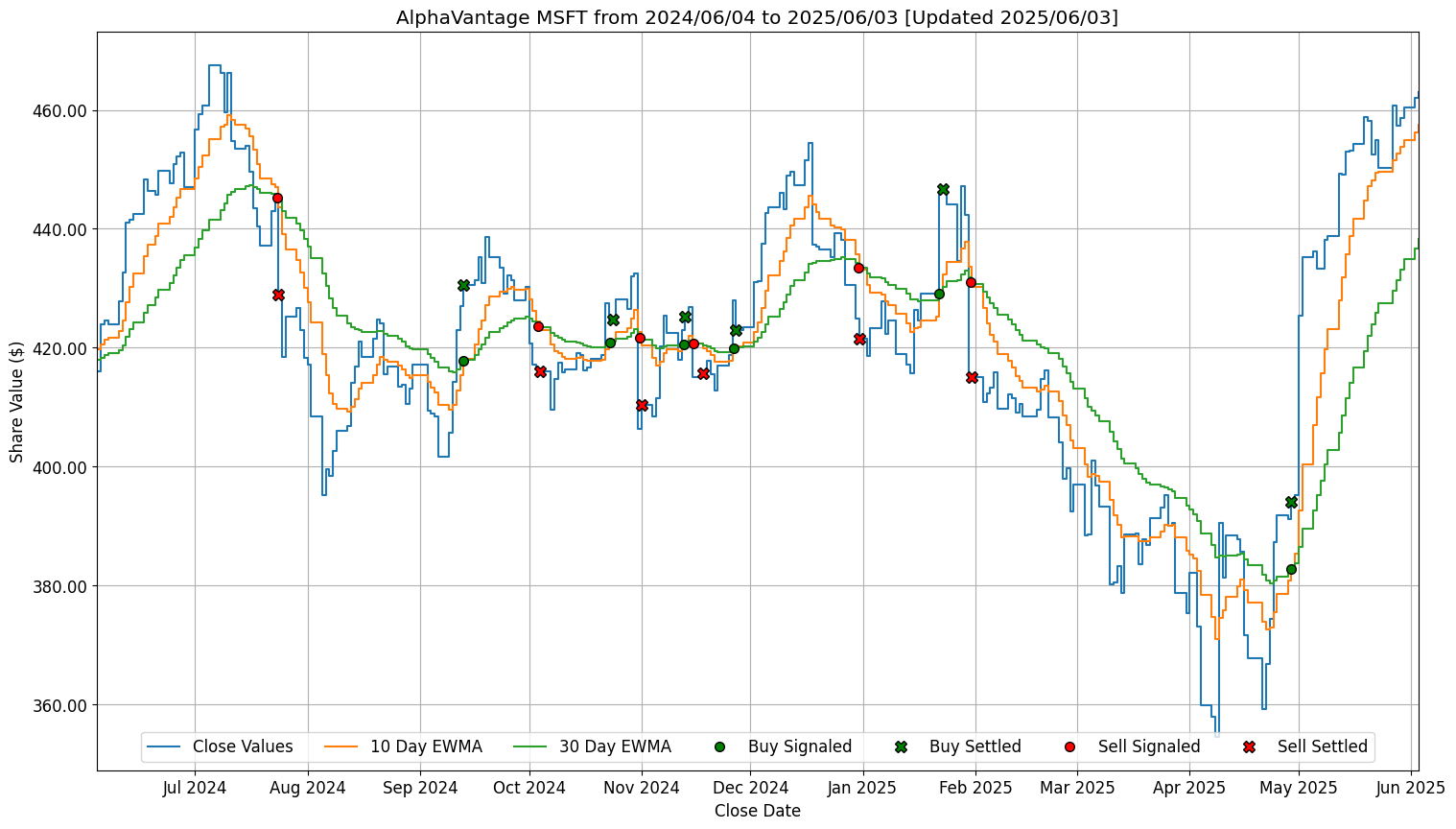Pick the Buy Signaled marker in late October 2024
The height and width of the screenshot is (829, 1456).
(x=610, y=343)
